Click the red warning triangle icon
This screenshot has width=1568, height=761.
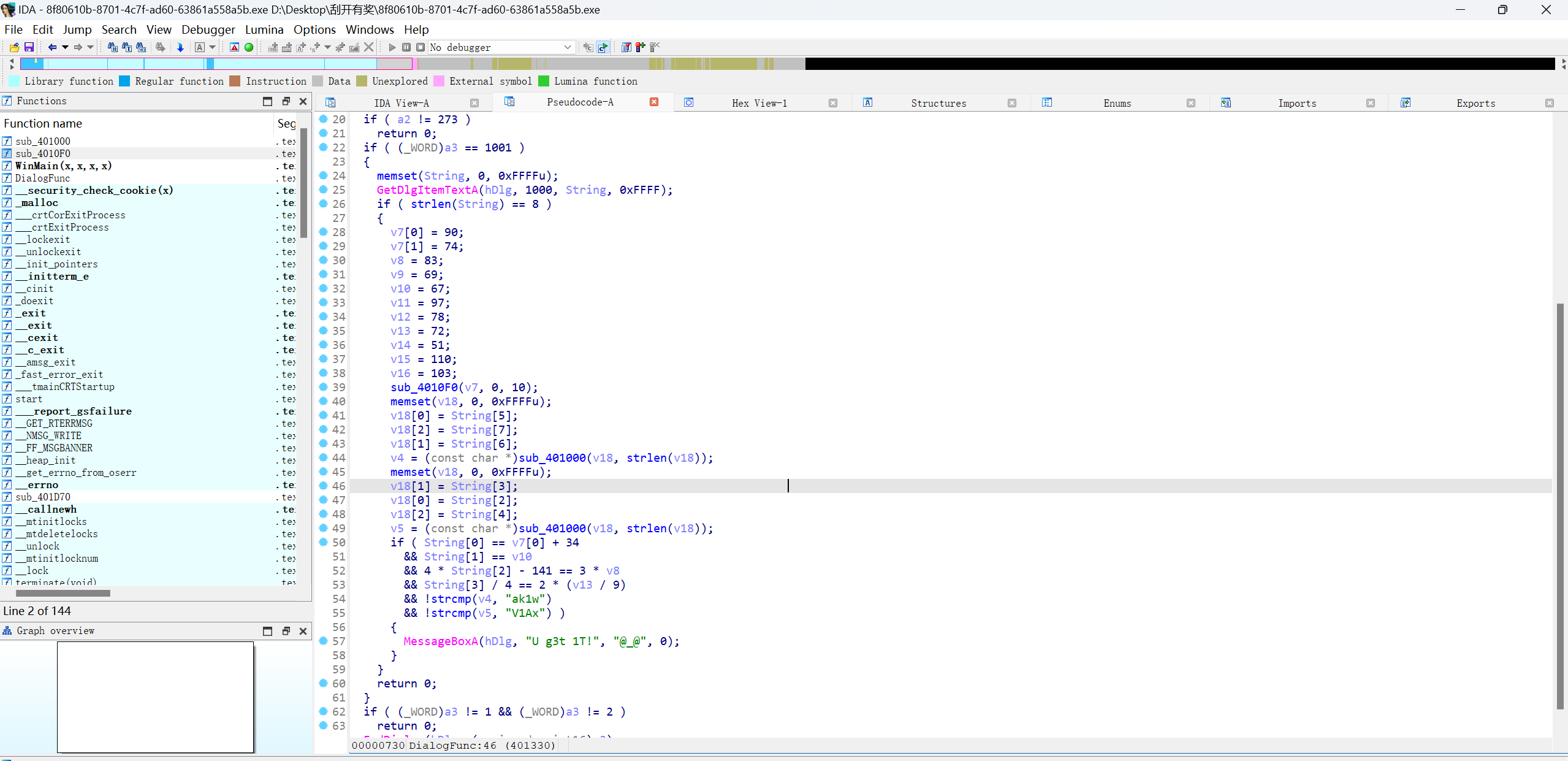point(234,47)
